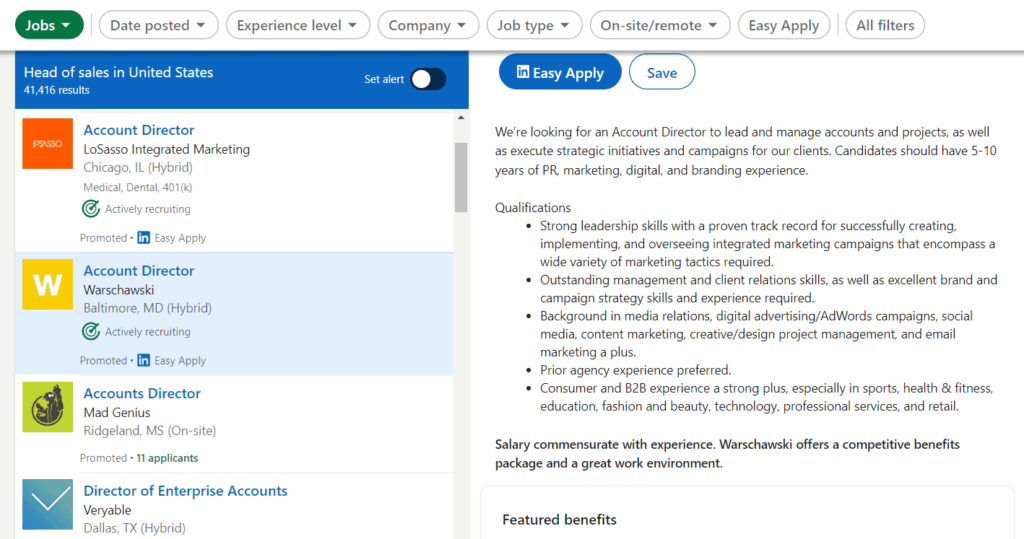Click Actively recruiting icon under LoSasso

click(x=91, y=209)
